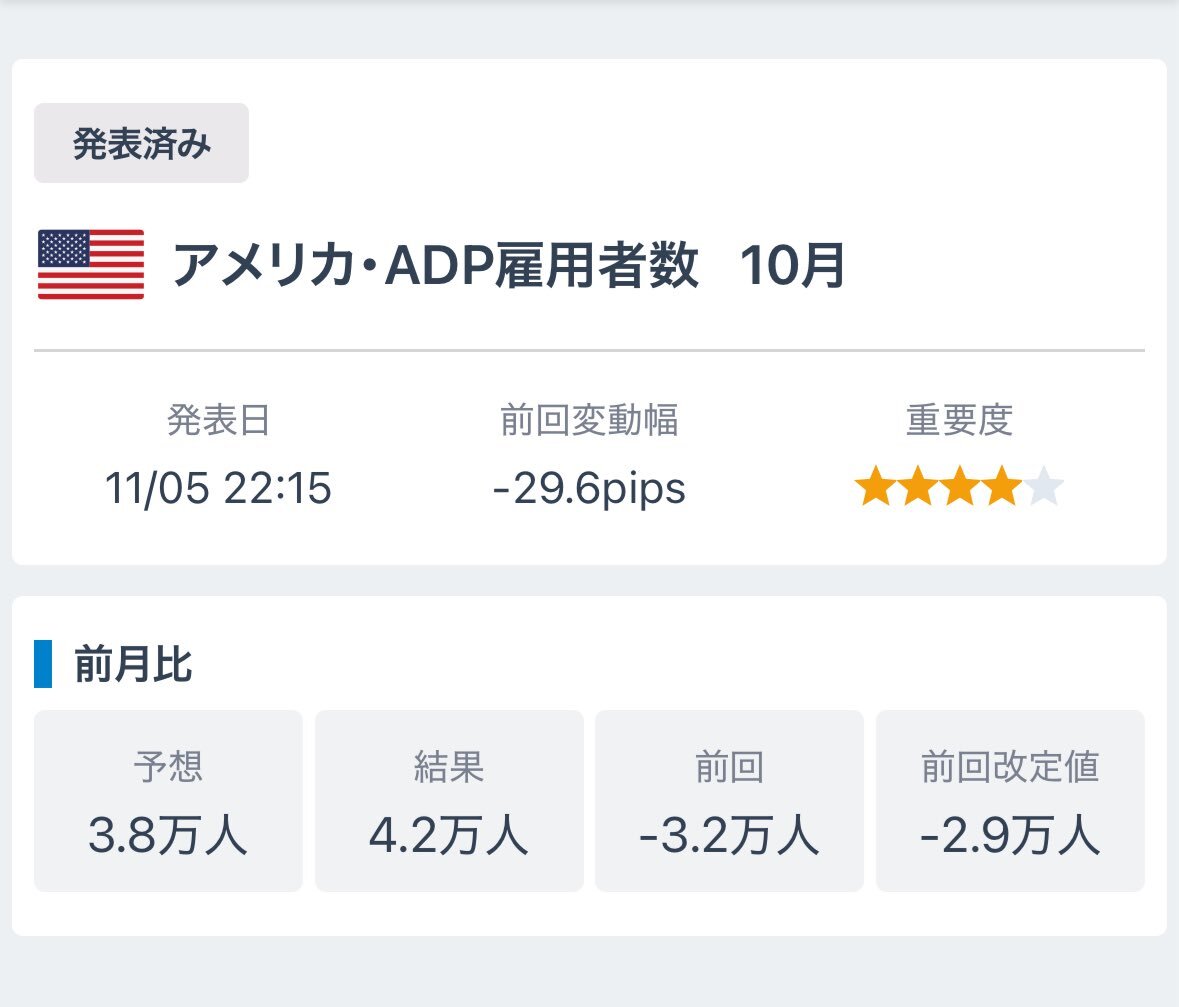Viewport: 1179px width, 1007px height.
Task: Click the 前月比 section heading
Action: coord(133,665)
